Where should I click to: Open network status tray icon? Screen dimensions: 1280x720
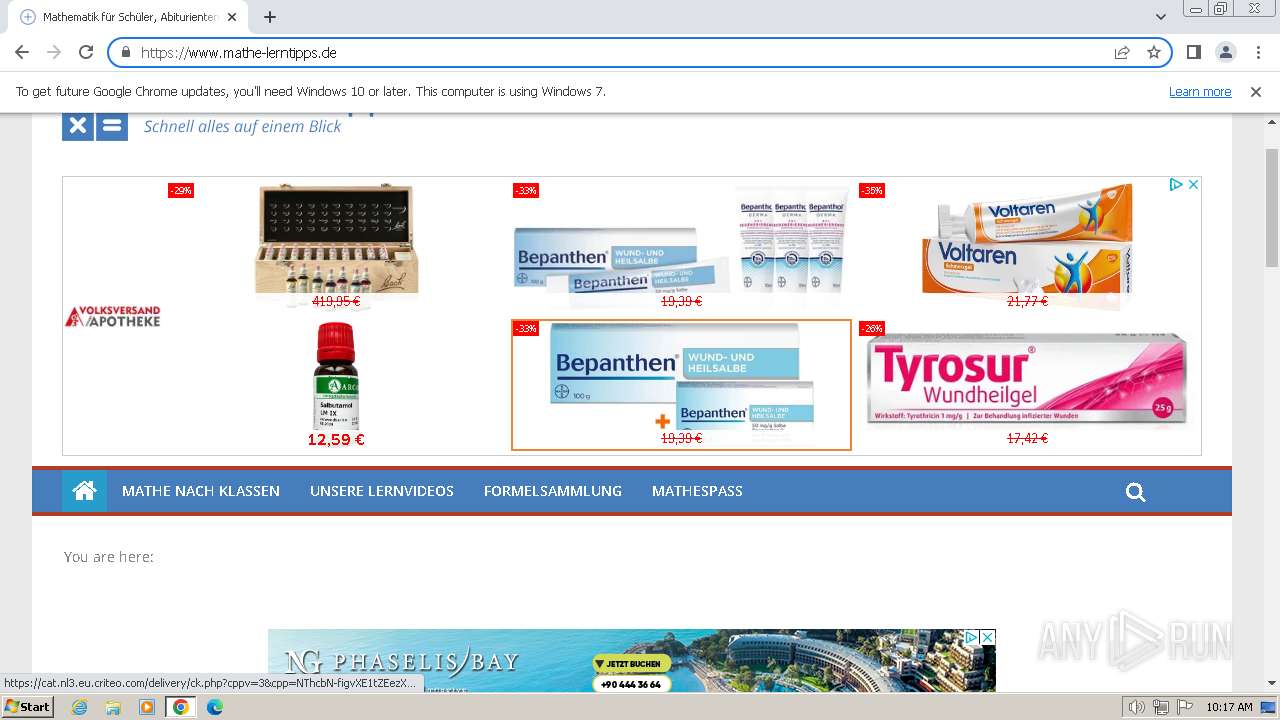click(x=1161, y=707)
